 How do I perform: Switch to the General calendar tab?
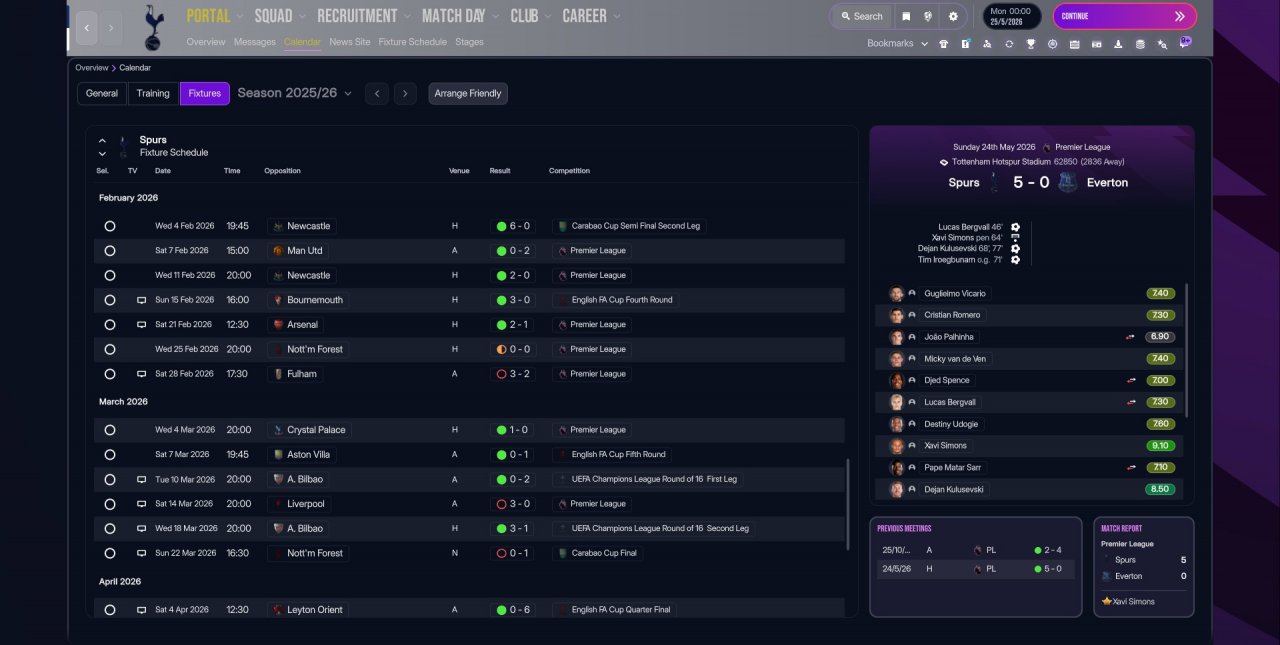point(102,93)
